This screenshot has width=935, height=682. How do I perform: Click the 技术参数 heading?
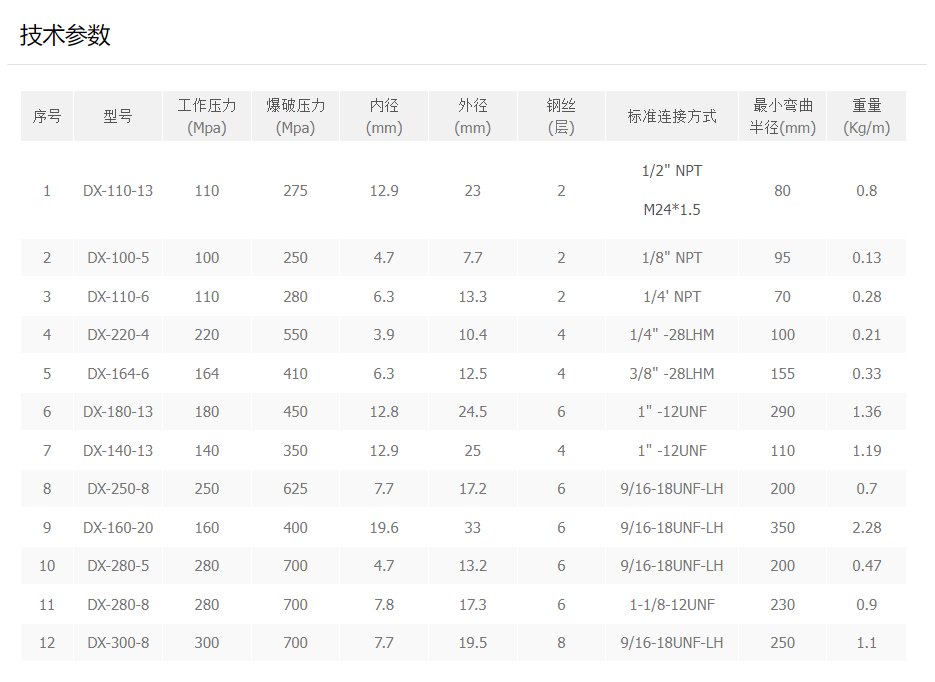coord(65,35)
